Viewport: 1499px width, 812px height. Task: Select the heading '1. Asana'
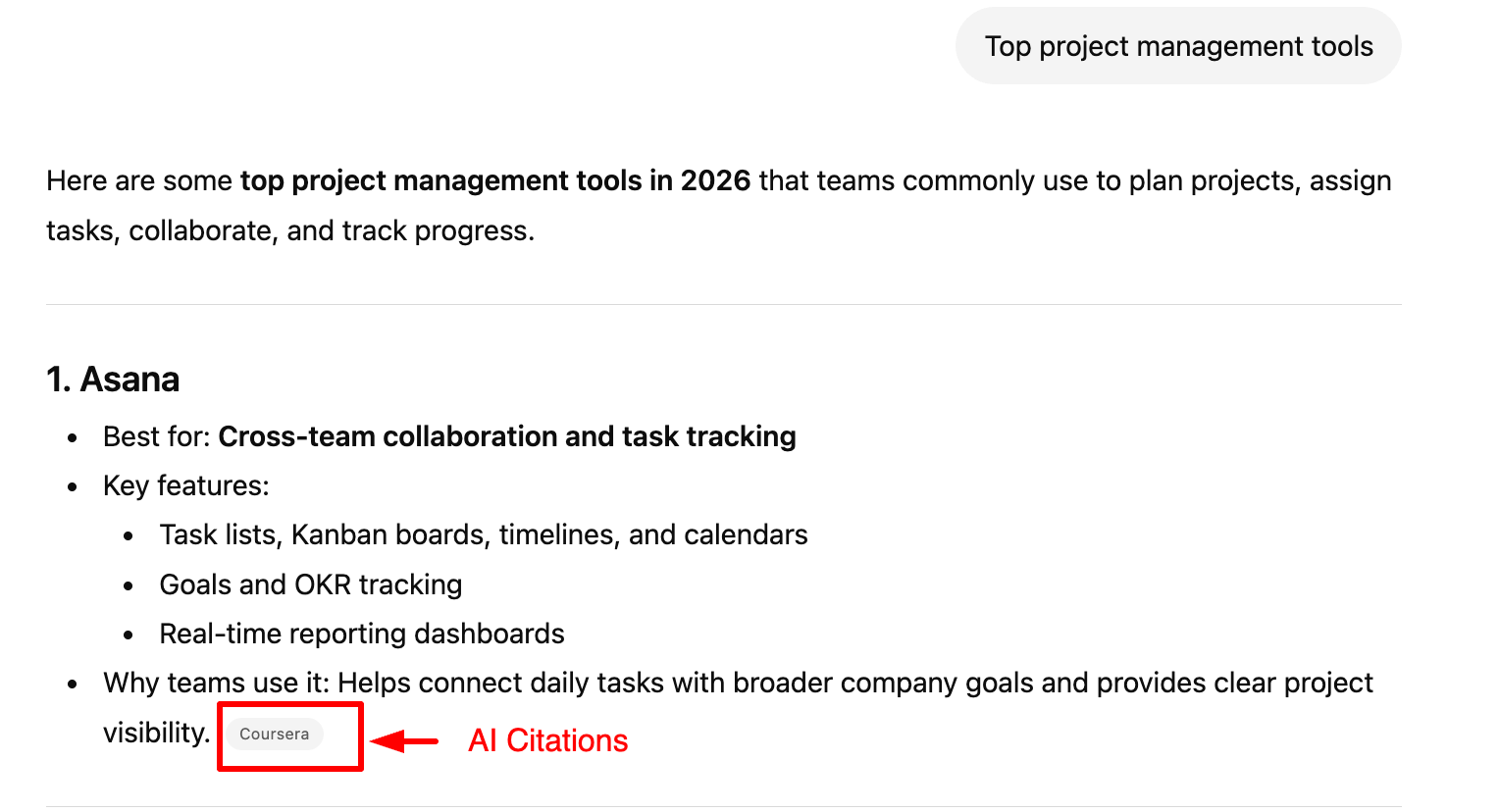pyautogui.click(x=113, y=380)
